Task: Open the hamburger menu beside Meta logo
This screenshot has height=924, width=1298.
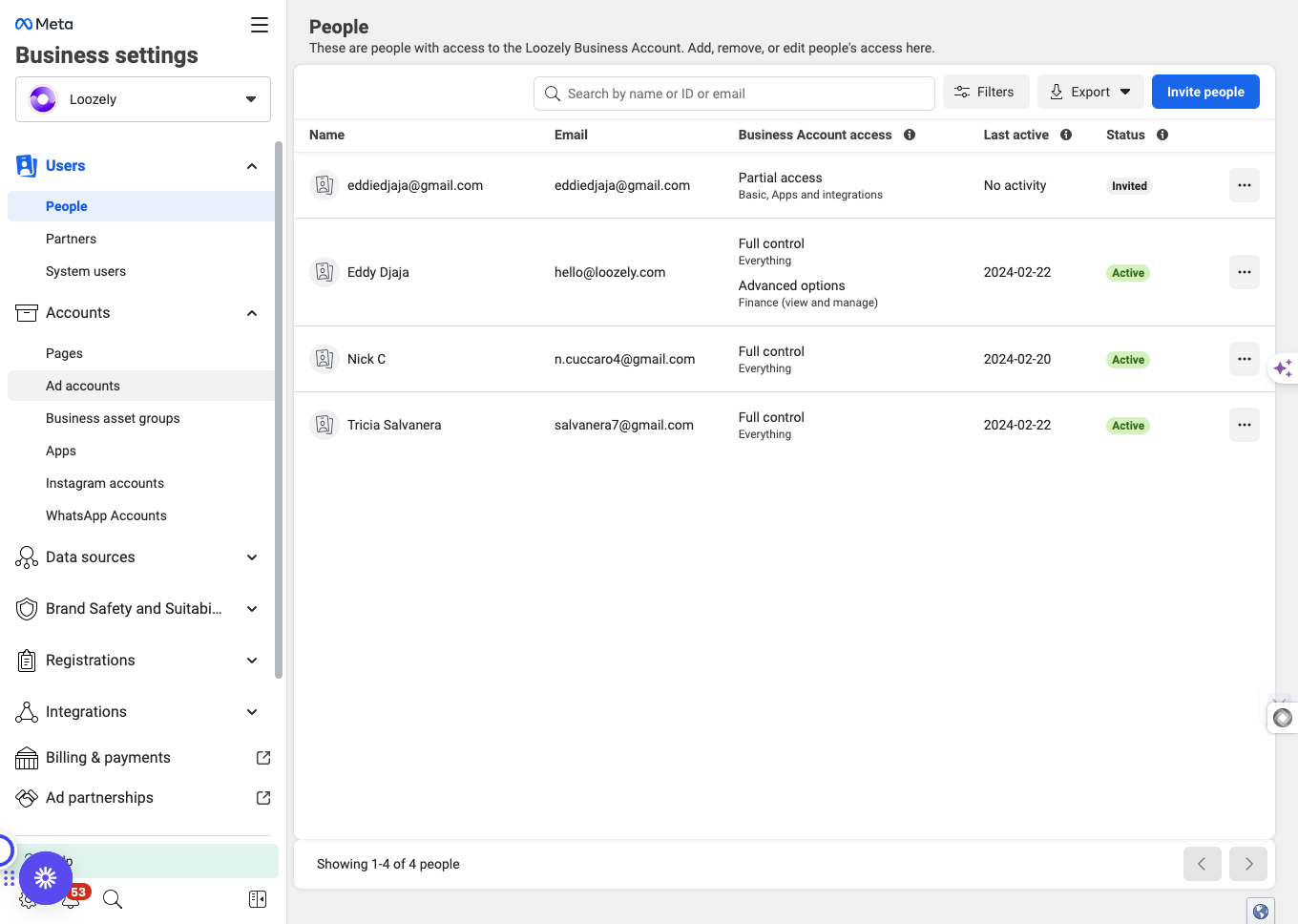Action: [260, 25]
